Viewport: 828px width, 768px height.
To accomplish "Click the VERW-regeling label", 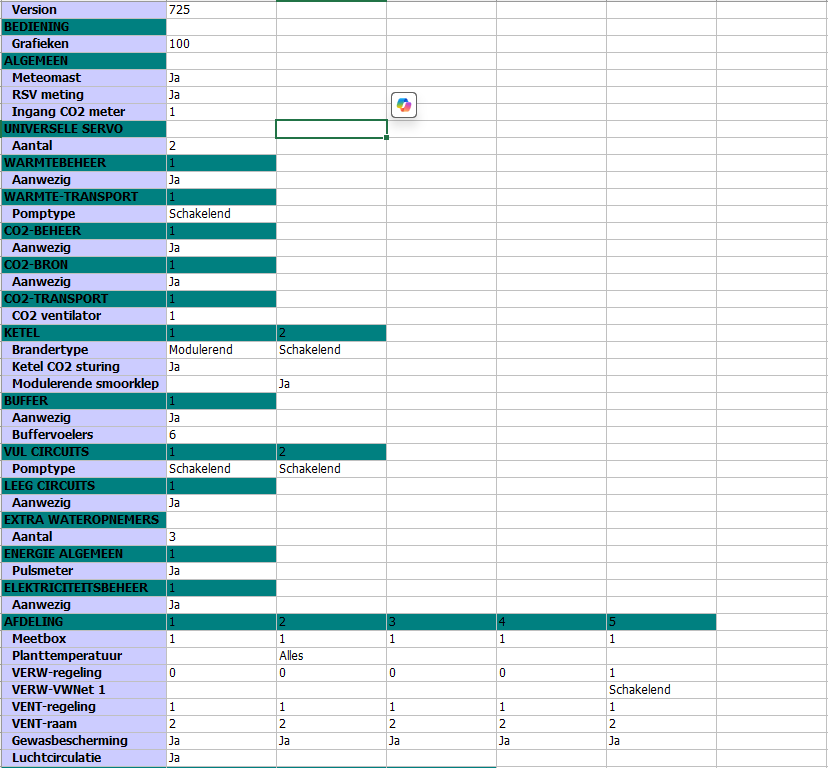I will 84,672.
